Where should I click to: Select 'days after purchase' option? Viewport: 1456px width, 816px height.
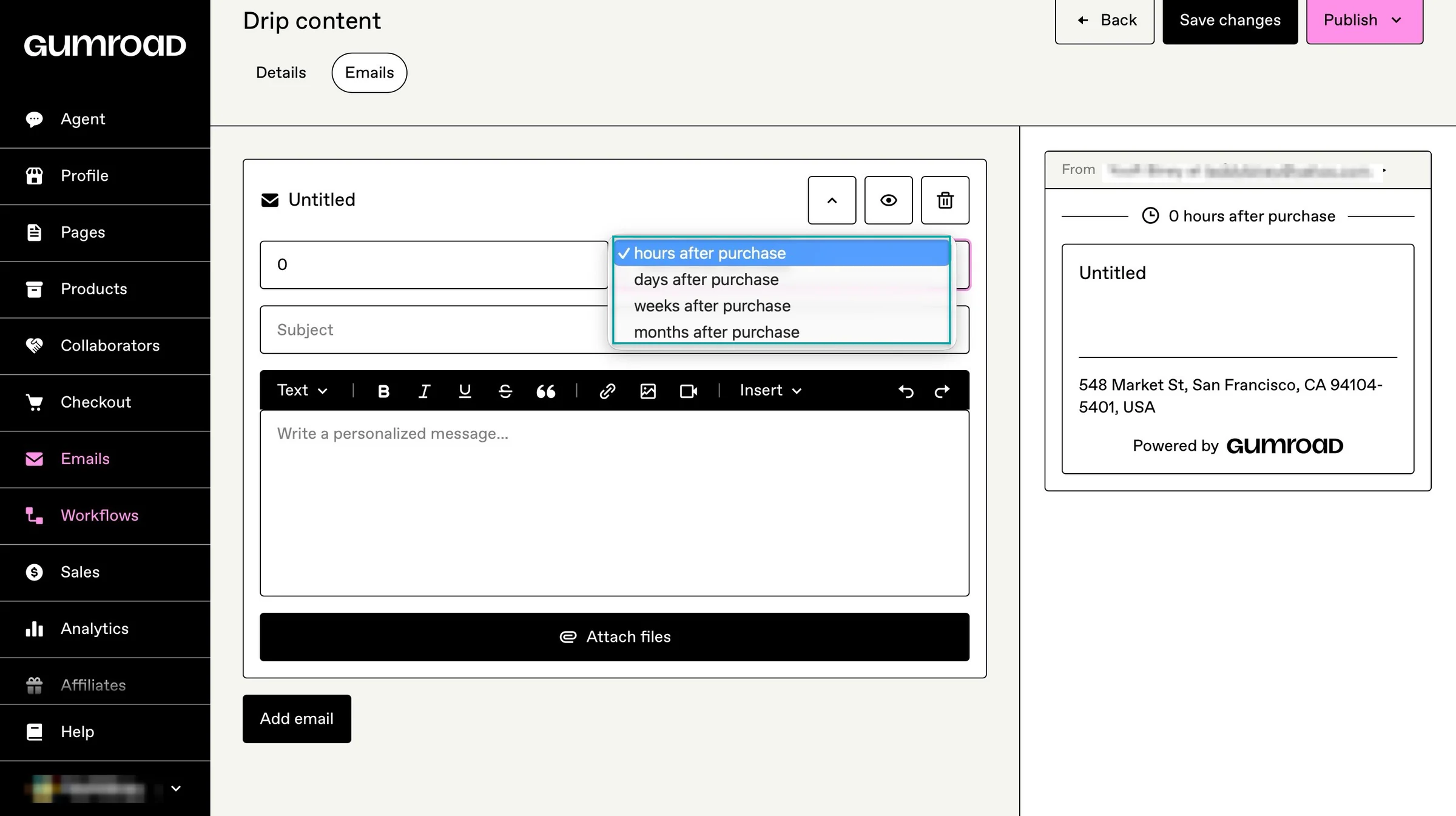pos(781,280)
